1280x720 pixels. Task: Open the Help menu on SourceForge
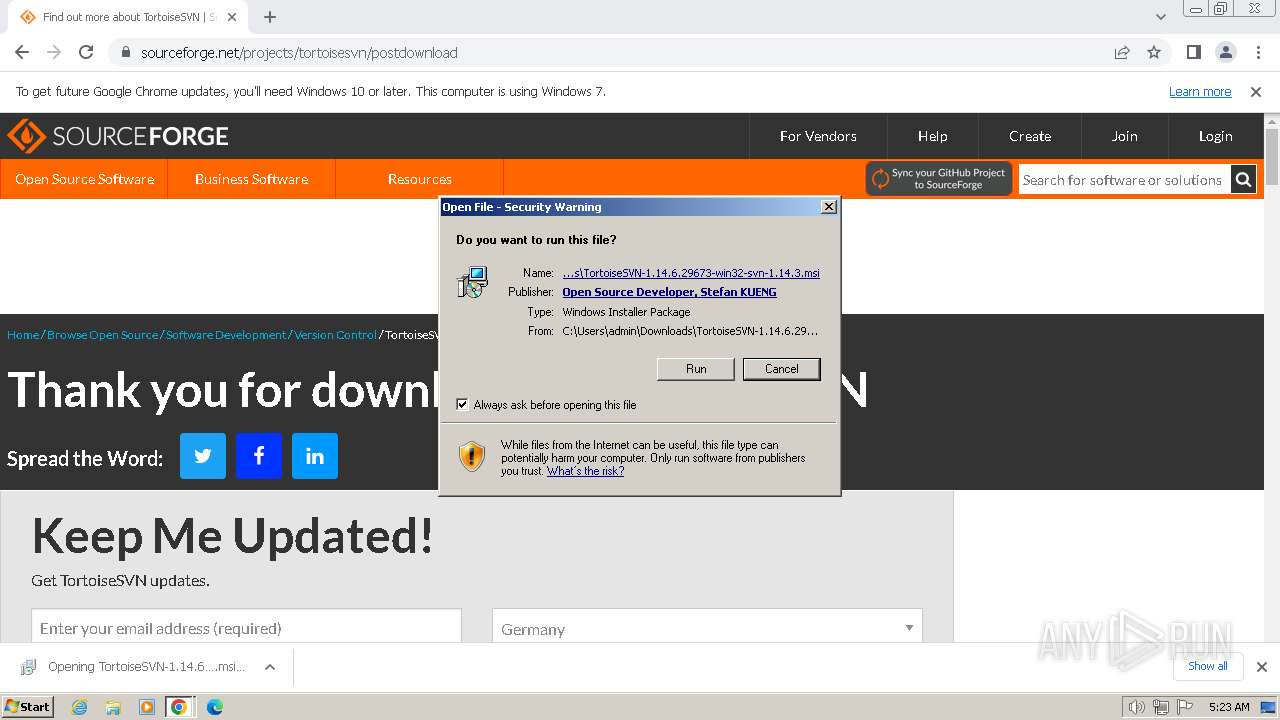pyautogui.click(x=933, y=136)
